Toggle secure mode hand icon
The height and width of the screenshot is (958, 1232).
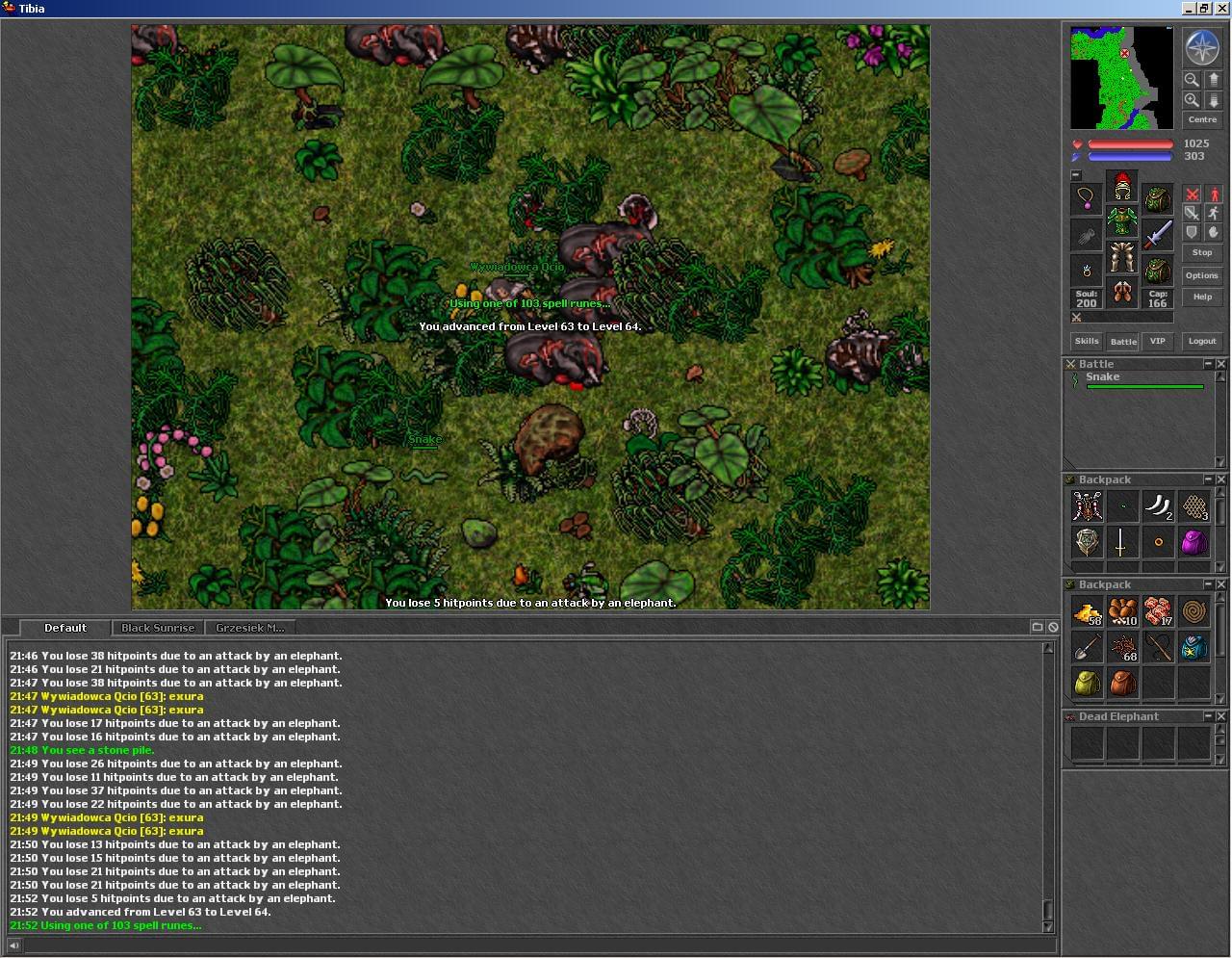(x=1214, y=232)
